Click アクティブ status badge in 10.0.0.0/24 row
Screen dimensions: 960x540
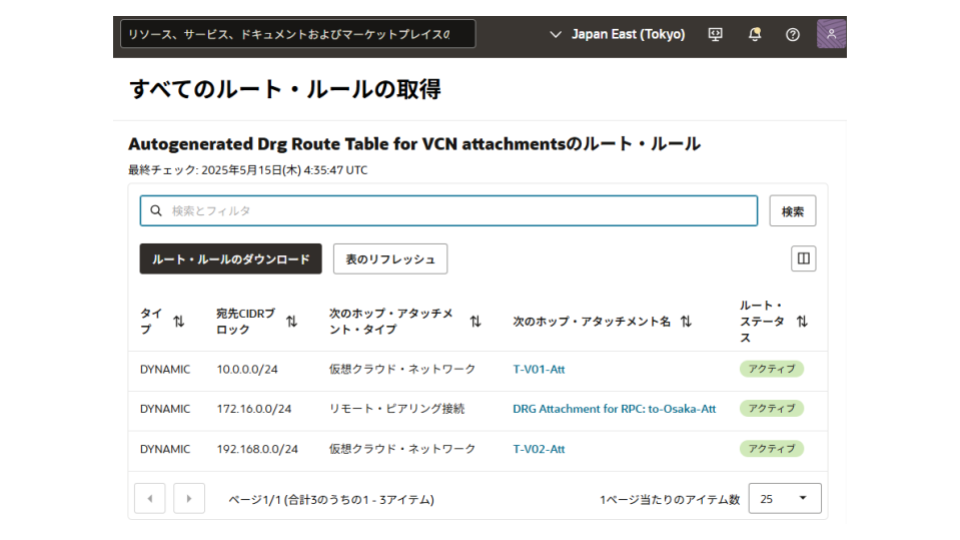[771, 369]
